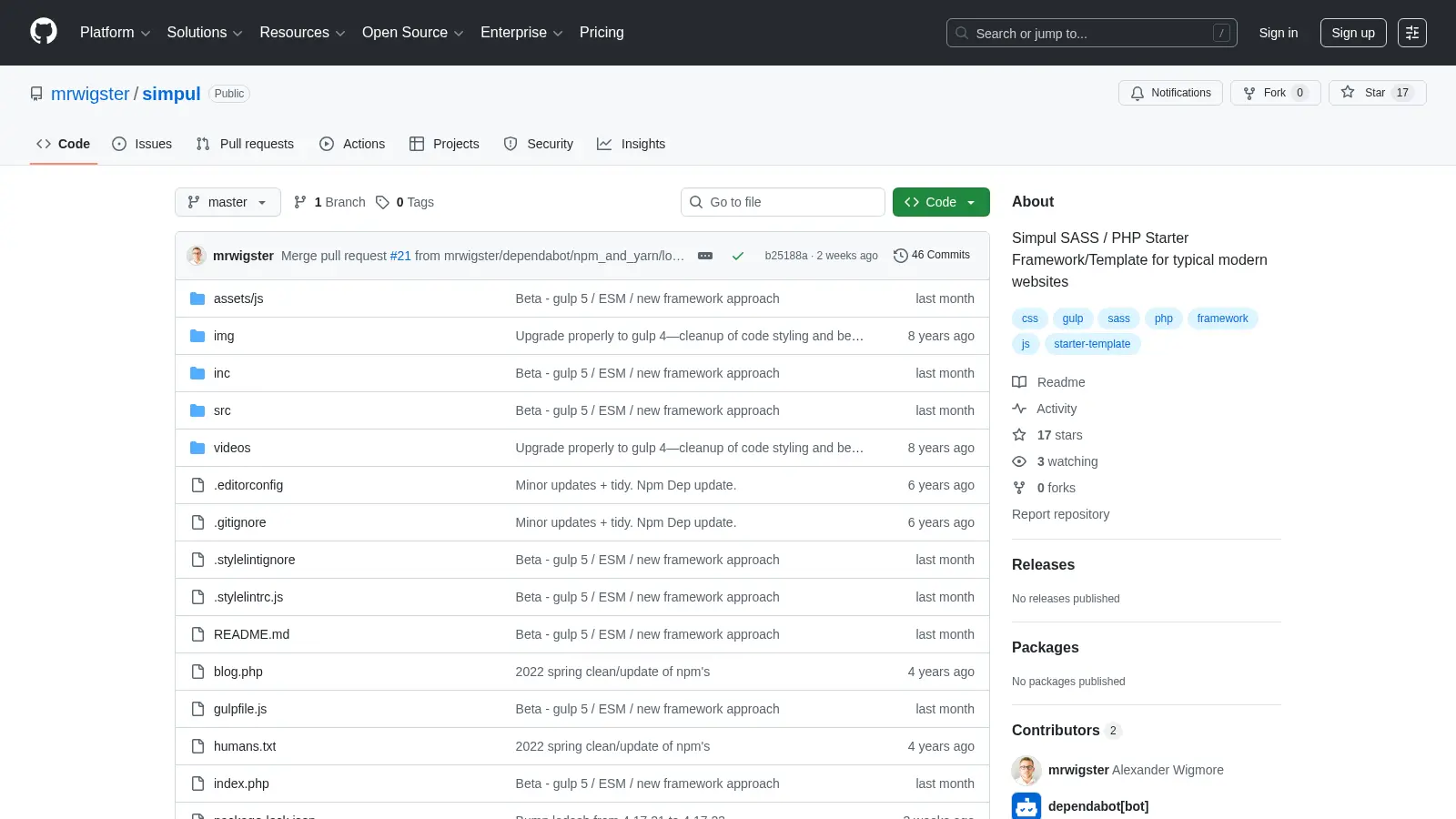This screenshot has height=819, width=1456.
Task: Select the gulp topic tag
Action: pos(1073,318)
